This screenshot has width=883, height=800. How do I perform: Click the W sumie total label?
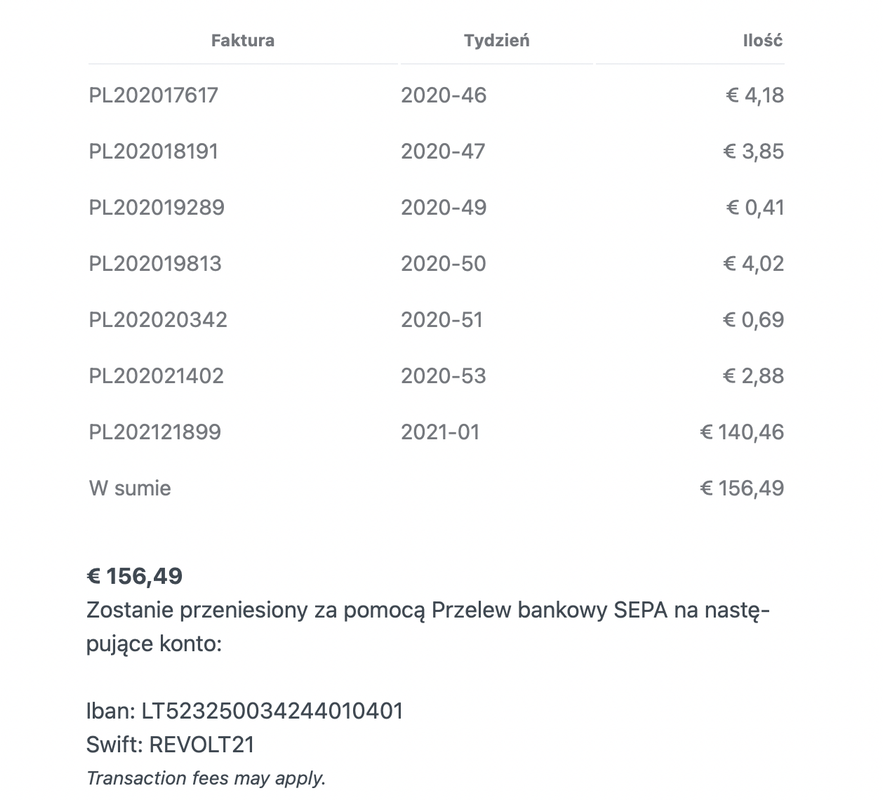tap(130, 488)
